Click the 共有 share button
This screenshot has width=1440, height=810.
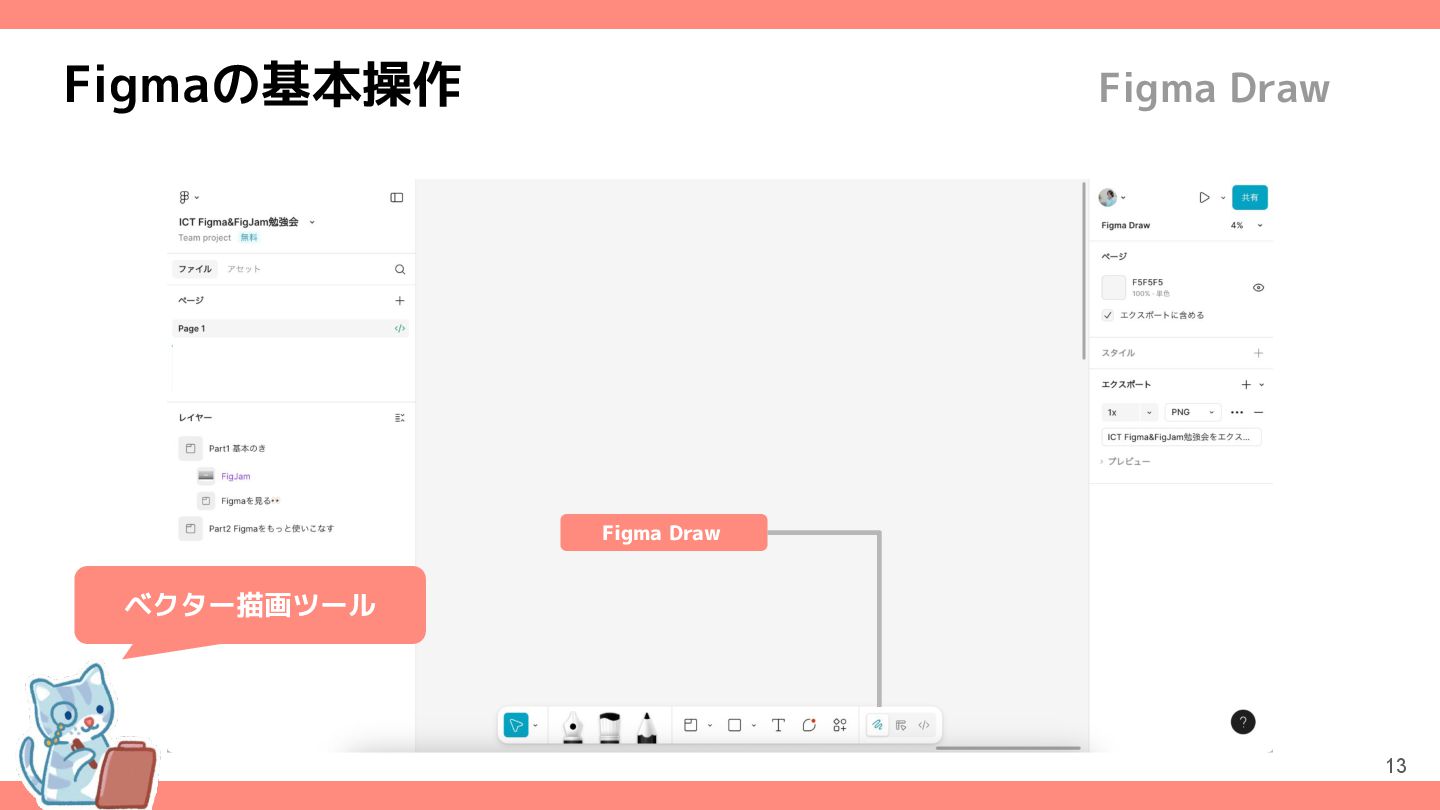(1250, 197)
